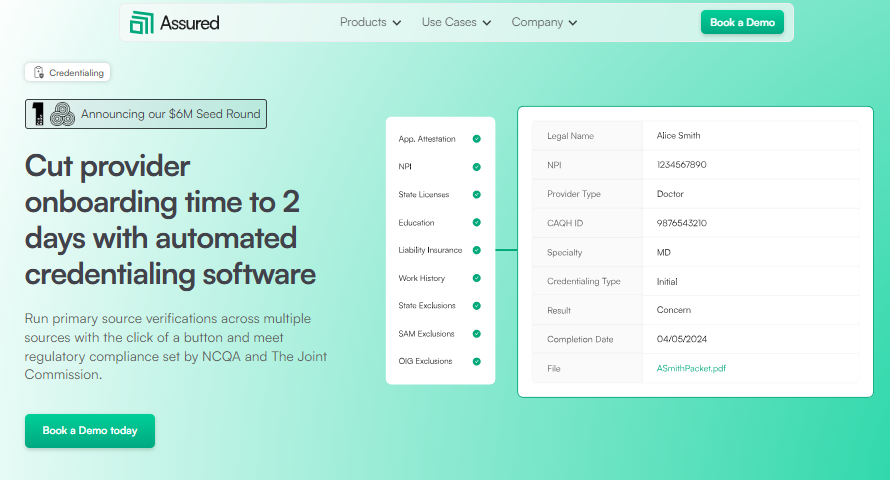Click the Liability Insurance green checkmark

pos(477,250)
